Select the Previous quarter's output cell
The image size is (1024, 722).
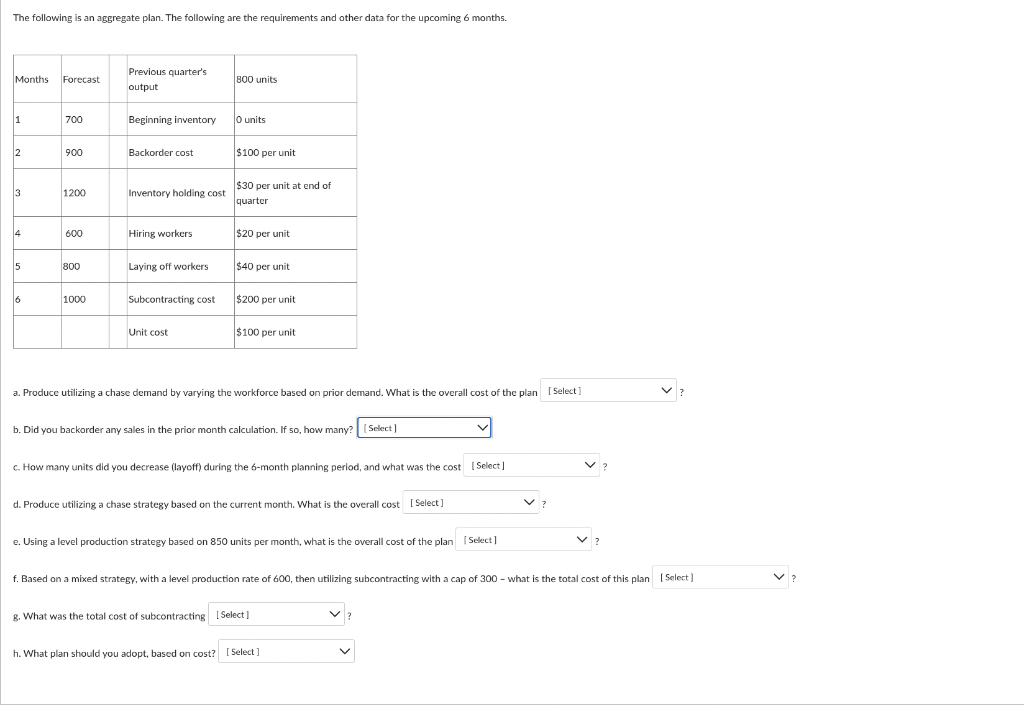click(x=178, y=78)
